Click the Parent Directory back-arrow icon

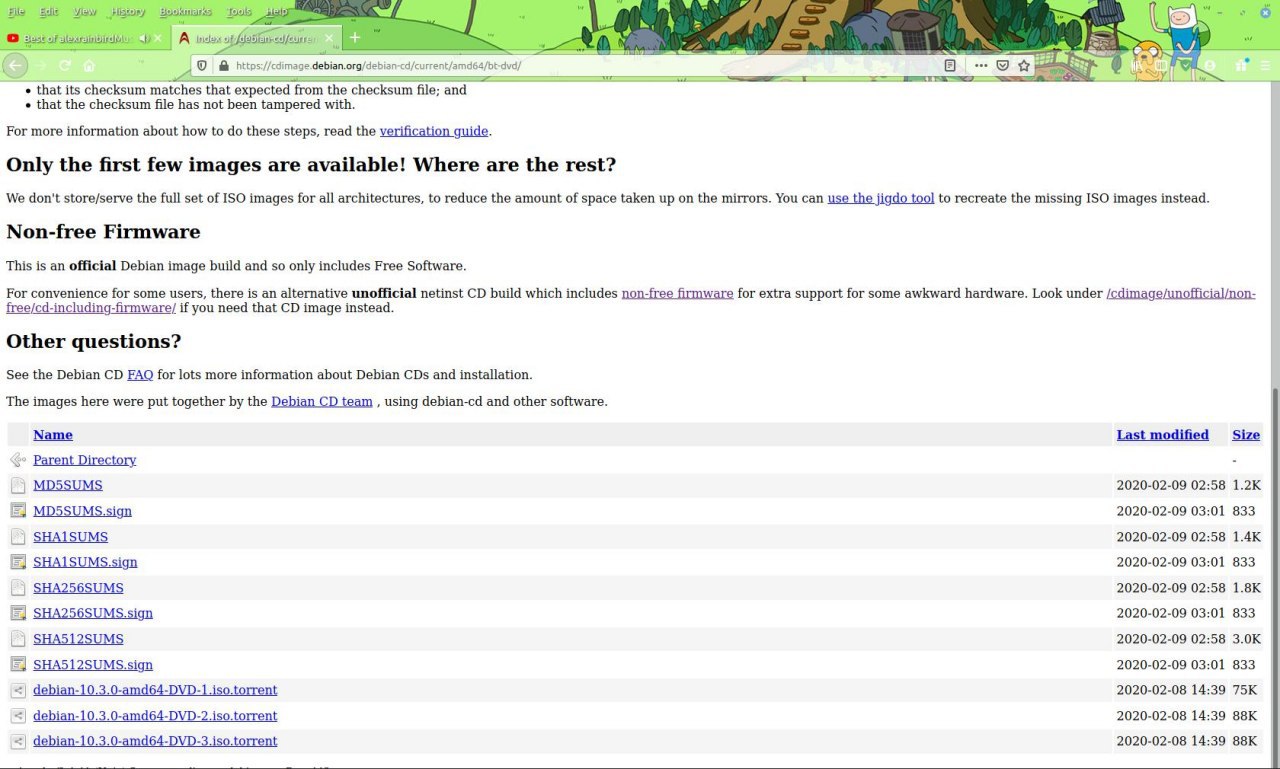18,460
